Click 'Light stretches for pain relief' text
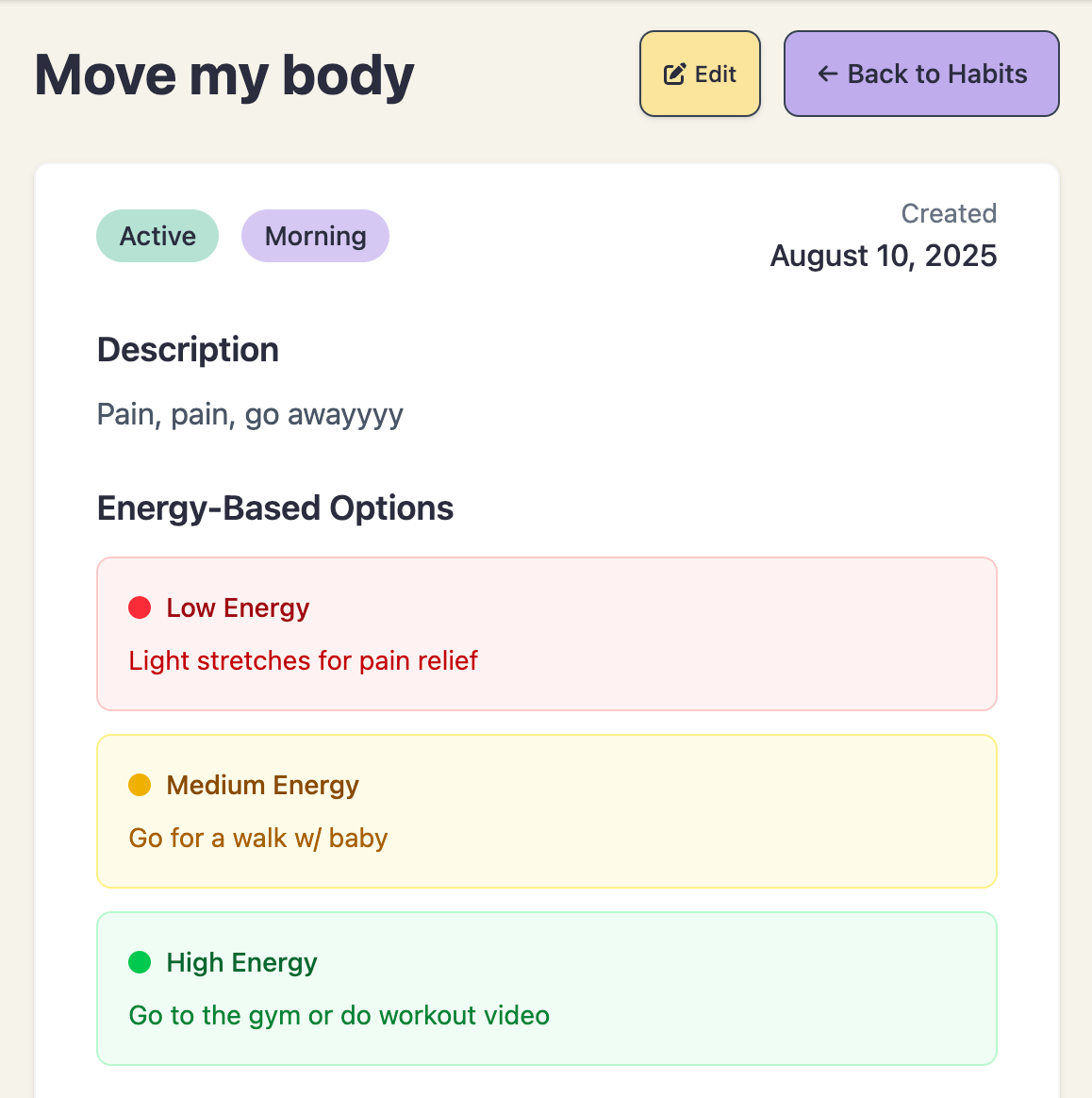Screen dimensions: 1092x1098 [x=303, y=660]
